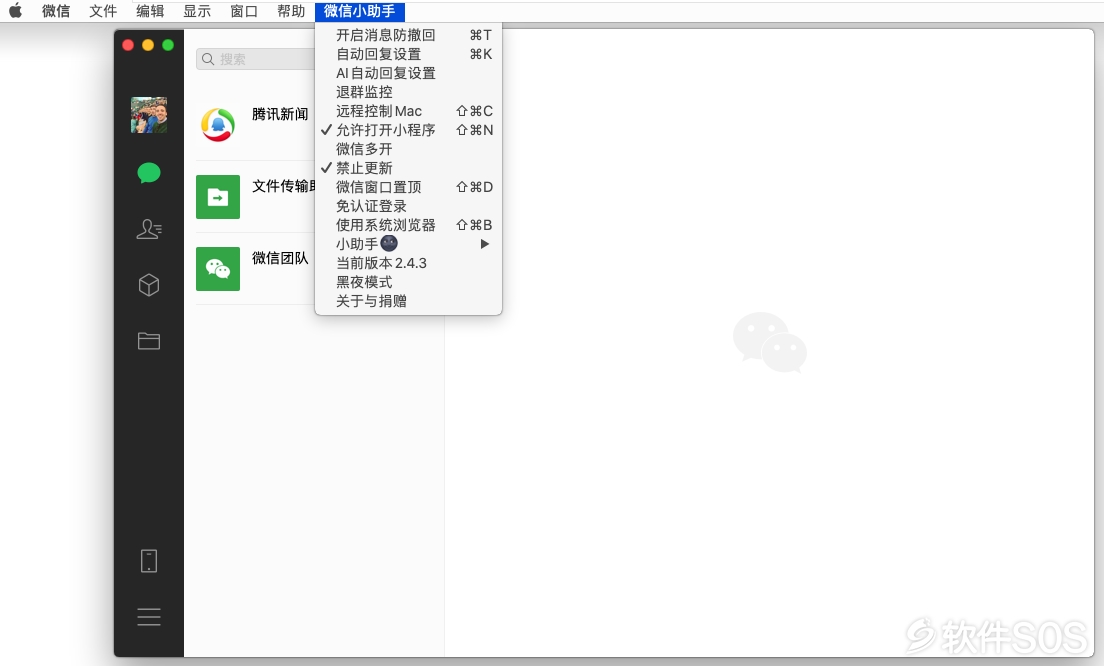The height and width of the screenshot is (666, 1104).
Task: Open the Chats tab in sidebar
Action: click(149, 173)
